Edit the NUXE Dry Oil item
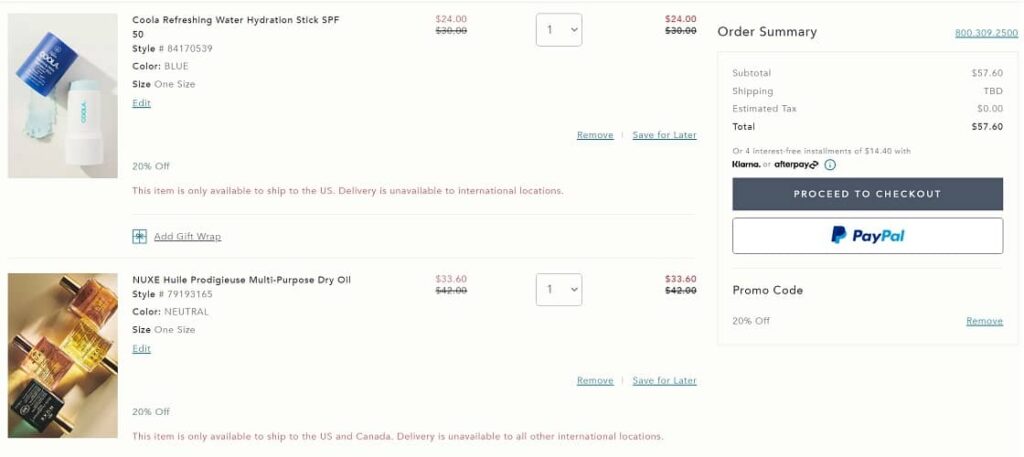This screenshot has width=1024, height=457. [x=141, y=349]
